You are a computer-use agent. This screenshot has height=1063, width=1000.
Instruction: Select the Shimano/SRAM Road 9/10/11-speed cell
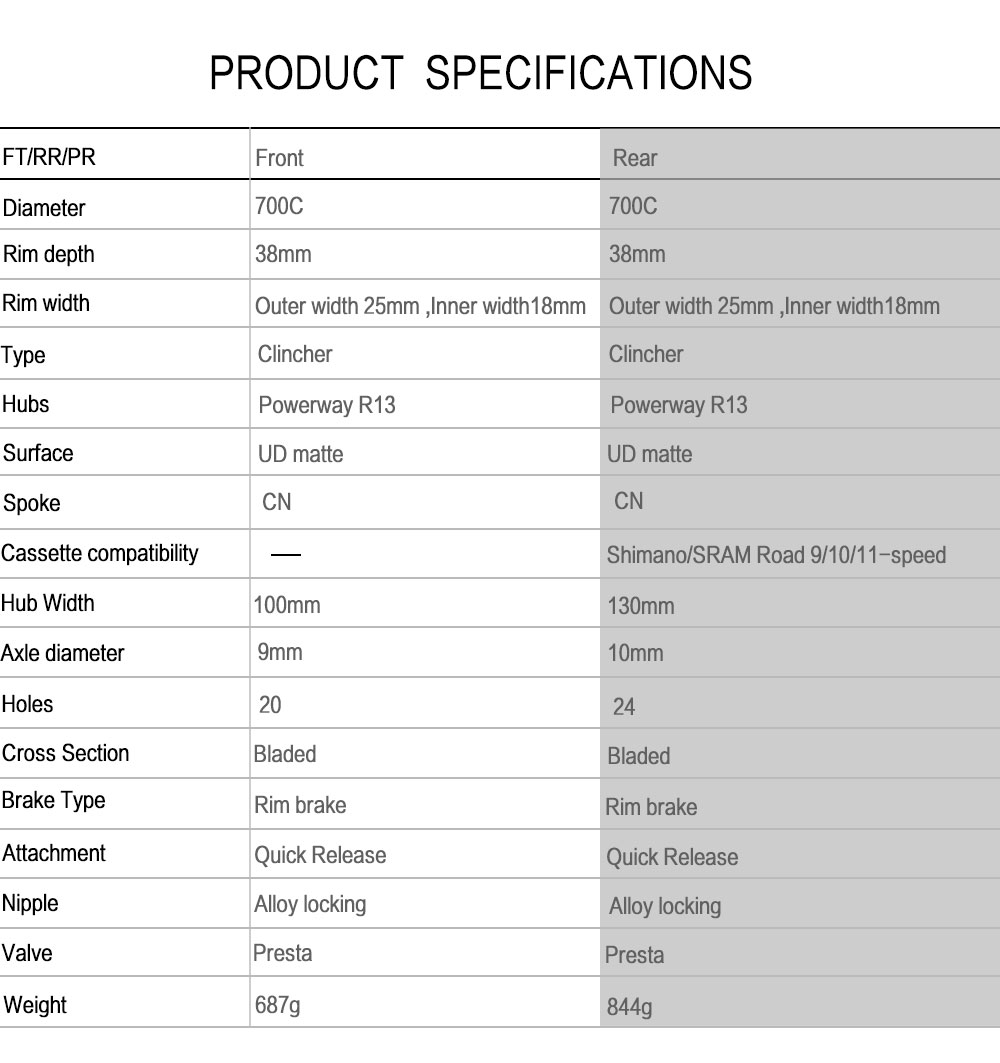[x=776, y=555]
